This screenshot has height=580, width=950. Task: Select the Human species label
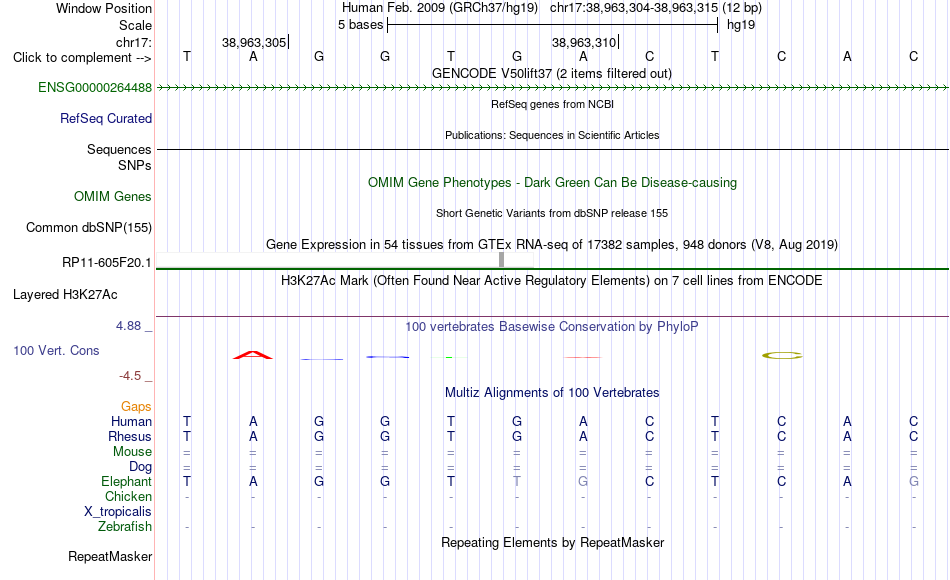click(x=131, y=421)
